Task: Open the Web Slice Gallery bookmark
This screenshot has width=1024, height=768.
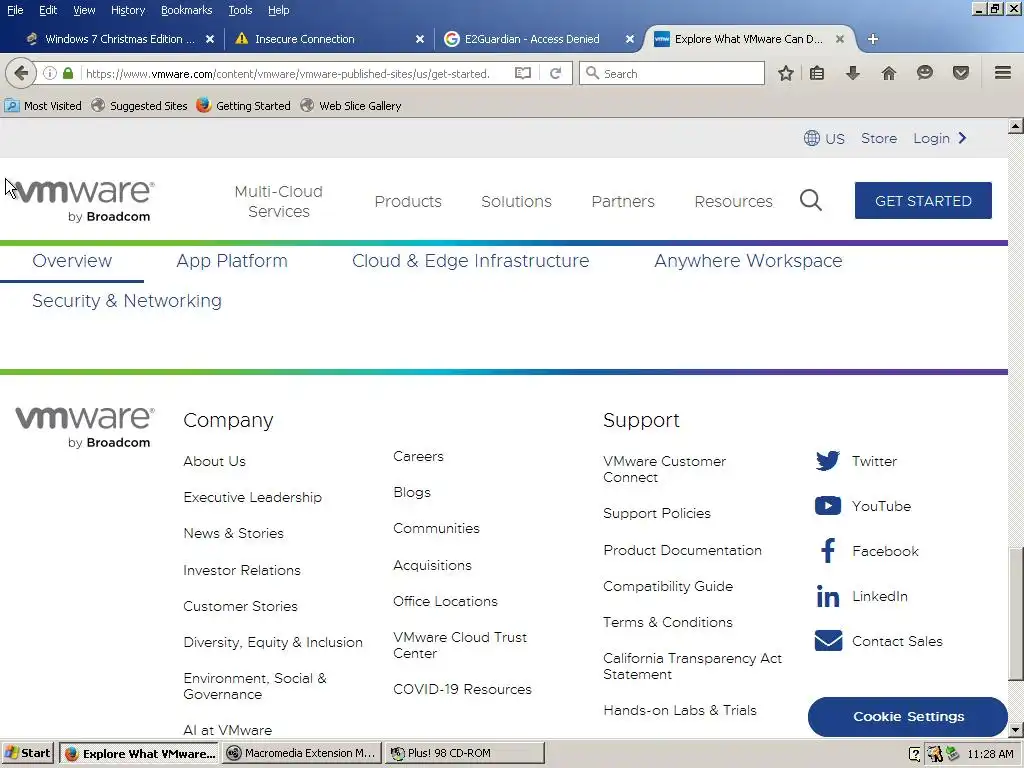Action: [351, 106]
